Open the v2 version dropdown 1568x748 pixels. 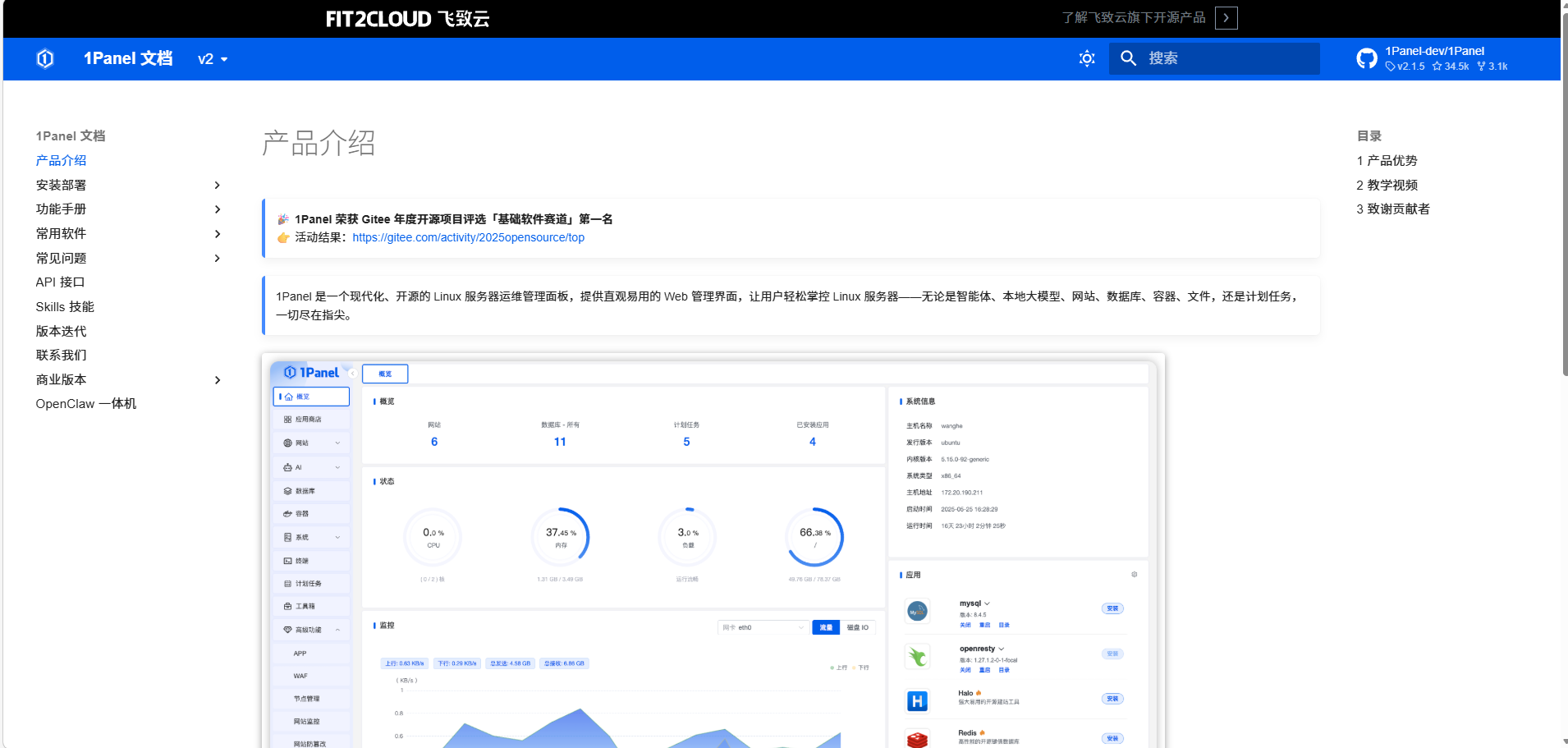(x=213, y=59)
